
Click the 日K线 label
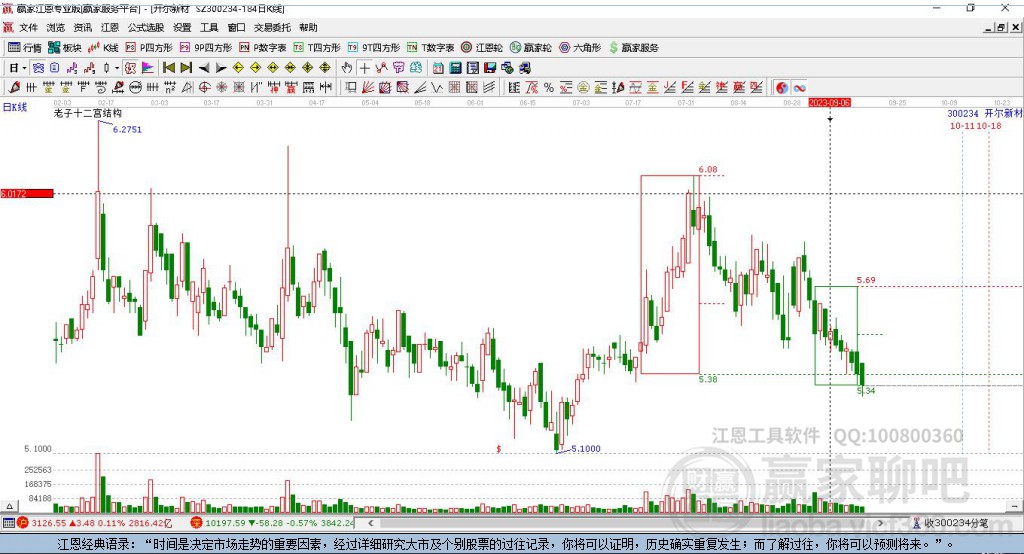pyautogui.click(x=15, y=107)
